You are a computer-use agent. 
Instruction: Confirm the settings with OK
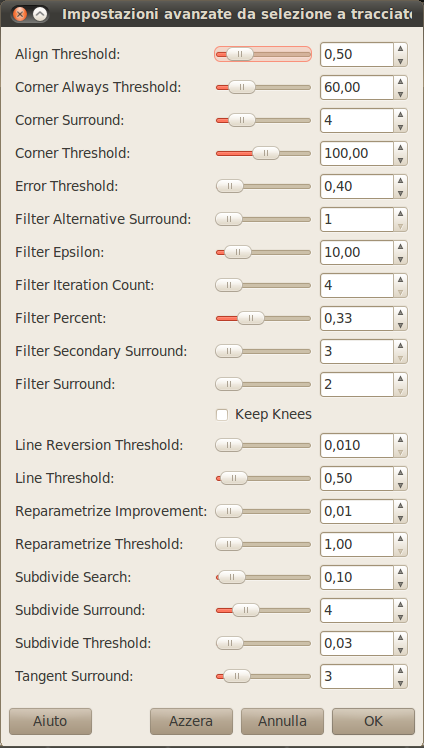(373, 721)
